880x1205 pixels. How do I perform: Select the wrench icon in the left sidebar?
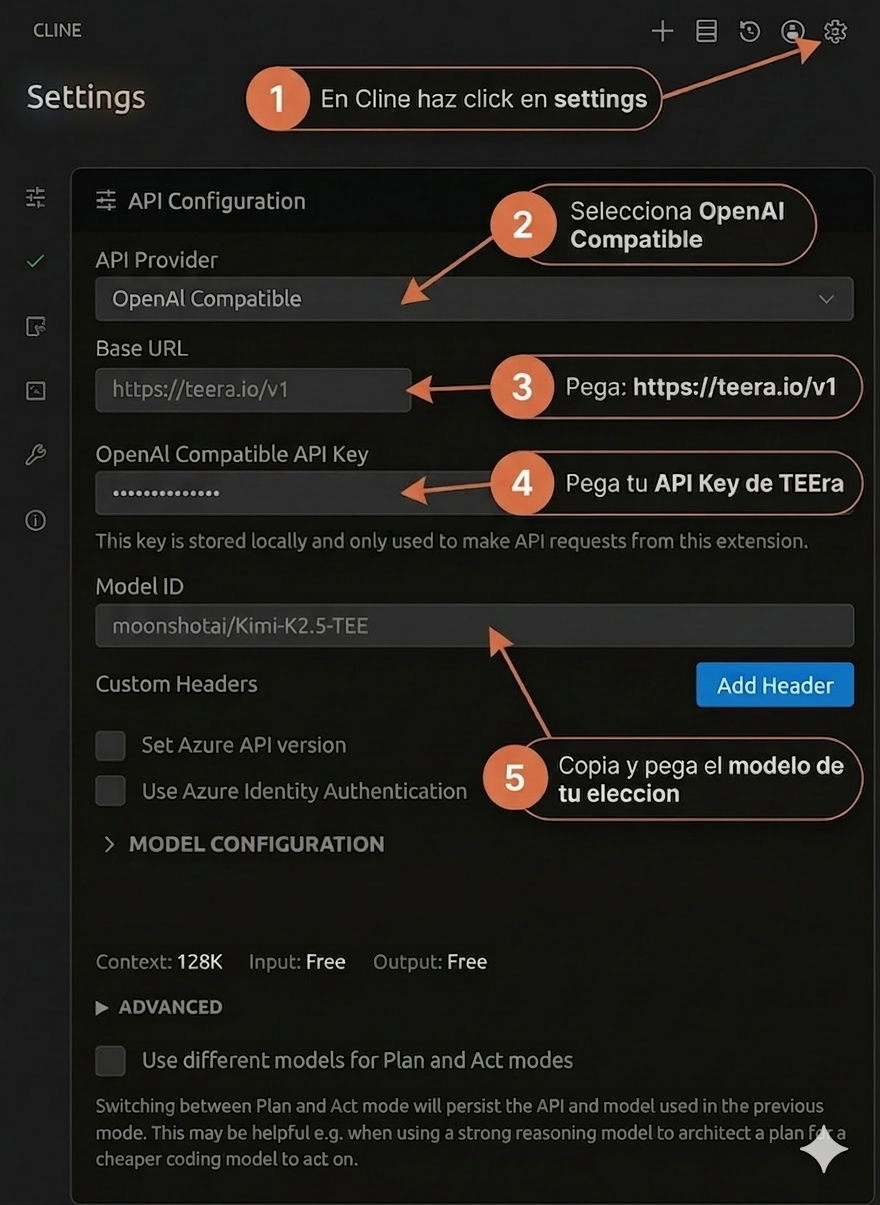35,455
